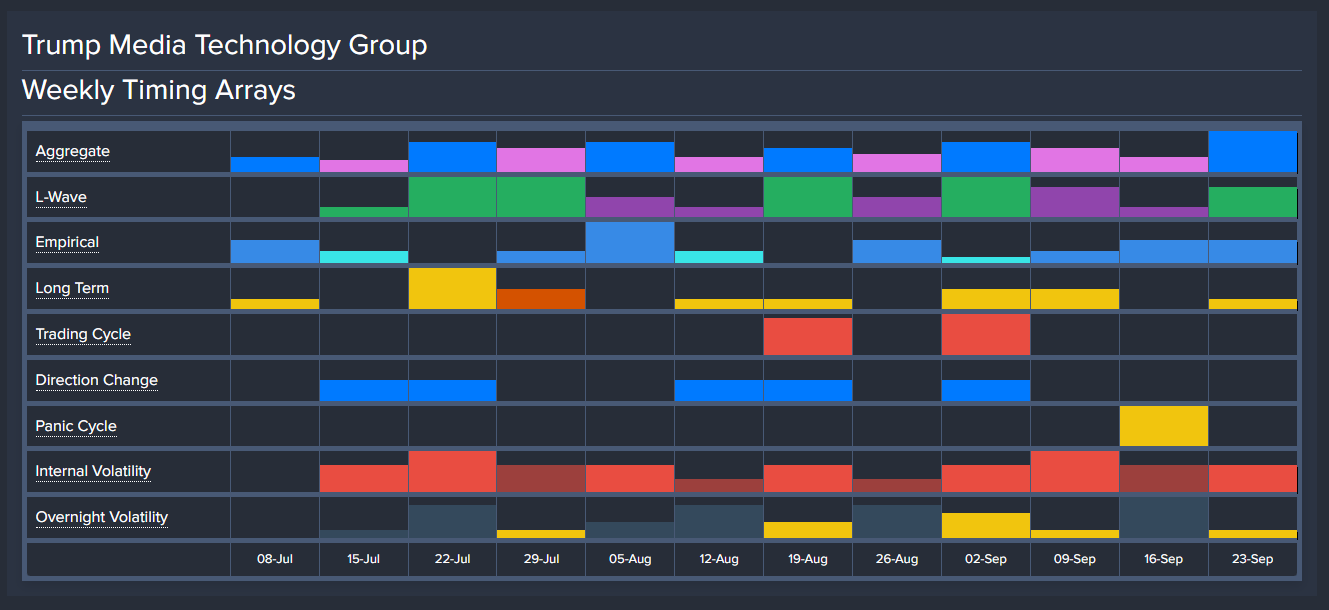Click the 08-Jul date label
This screenshot has height=610, width=1329.
[x=275, y=560]
